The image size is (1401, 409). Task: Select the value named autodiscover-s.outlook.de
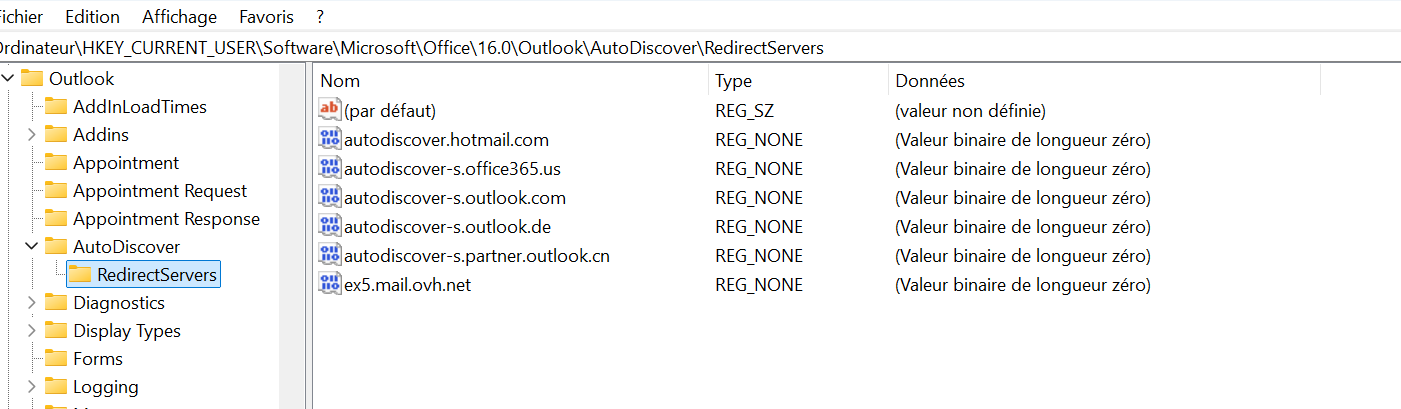pyautogui.click(x=447, y=226)
